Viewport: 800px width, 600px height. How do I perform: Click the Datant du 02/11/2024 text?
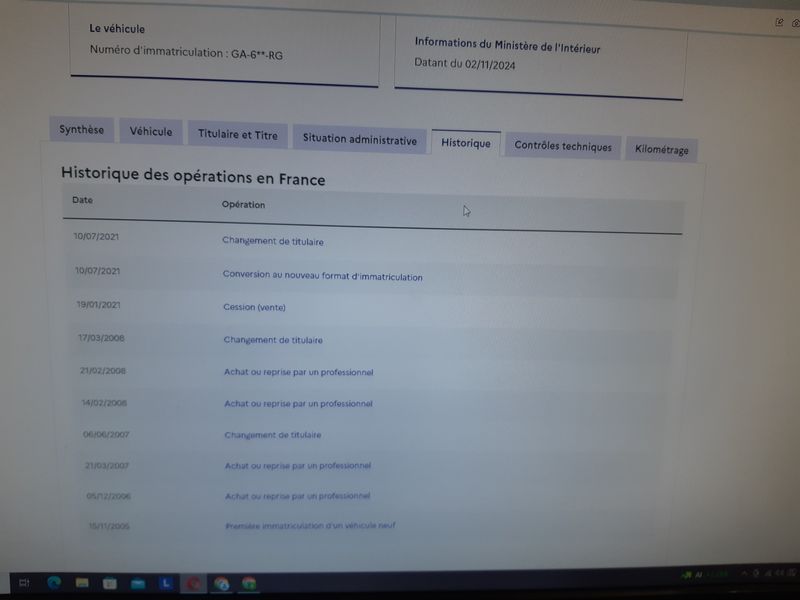pyautogui.click(x=465, y=64)
